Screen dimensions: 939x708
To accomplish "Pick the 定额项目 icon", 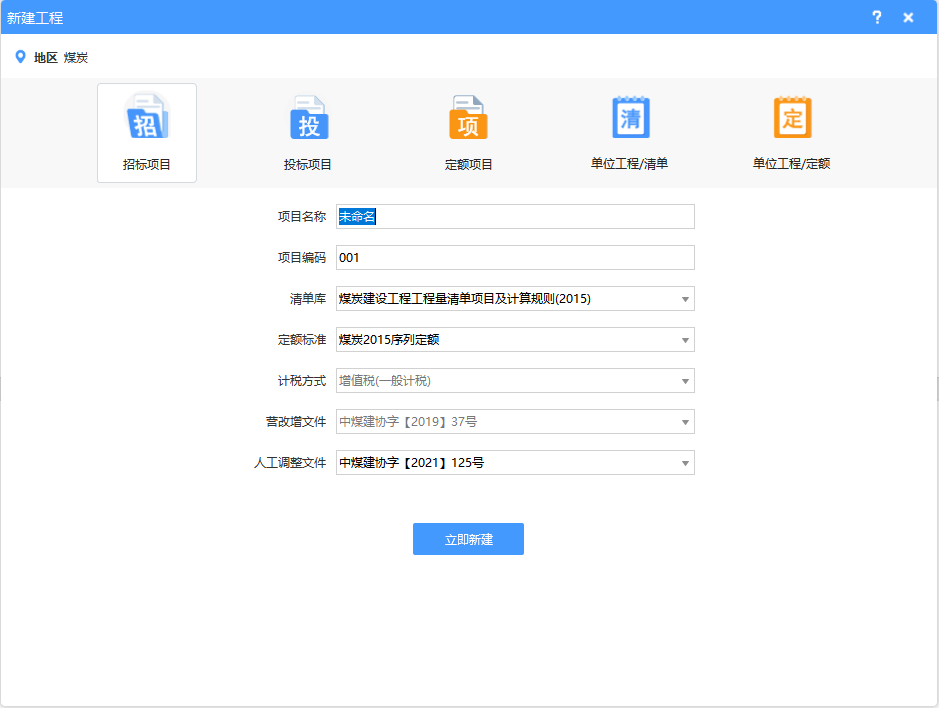I will 468,118.
